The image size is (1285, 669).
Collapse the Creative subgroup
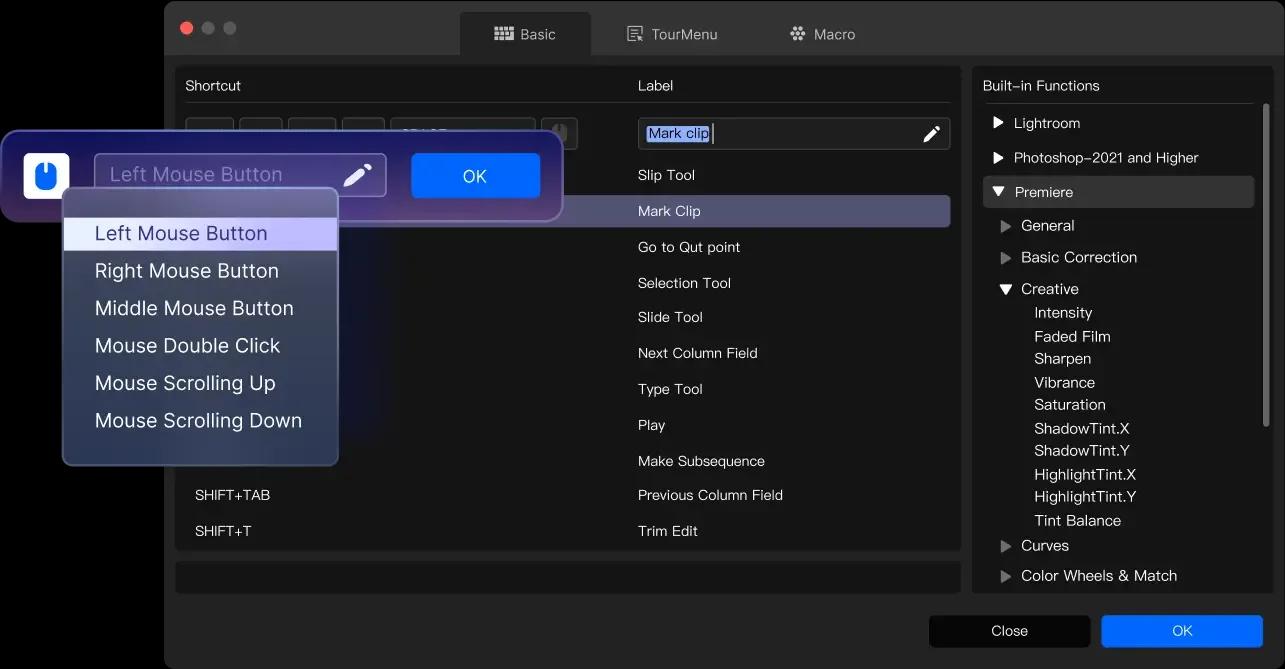(x=1006, y=289)
